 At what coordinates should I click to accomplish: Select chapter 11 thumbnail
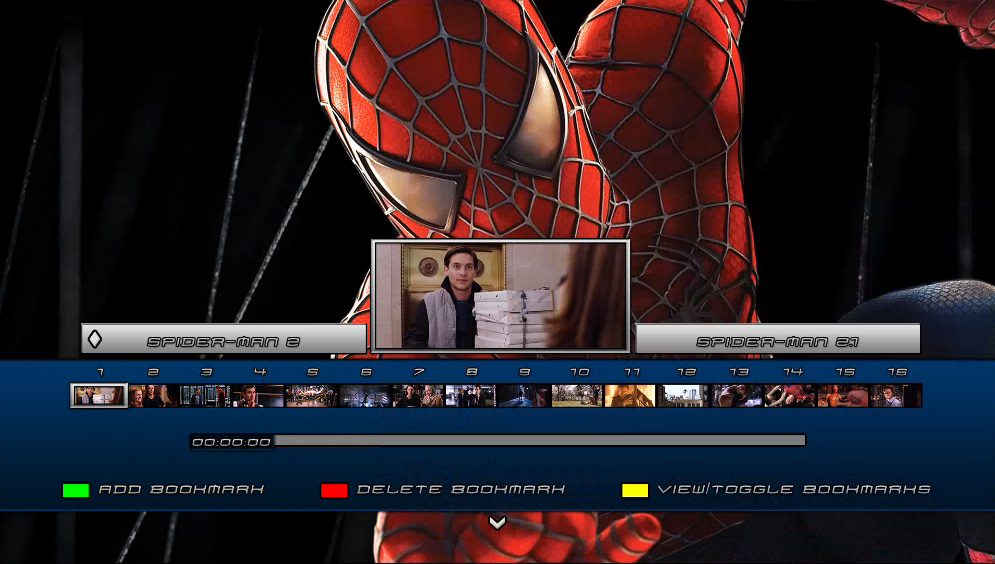click(x=630, y=396)
